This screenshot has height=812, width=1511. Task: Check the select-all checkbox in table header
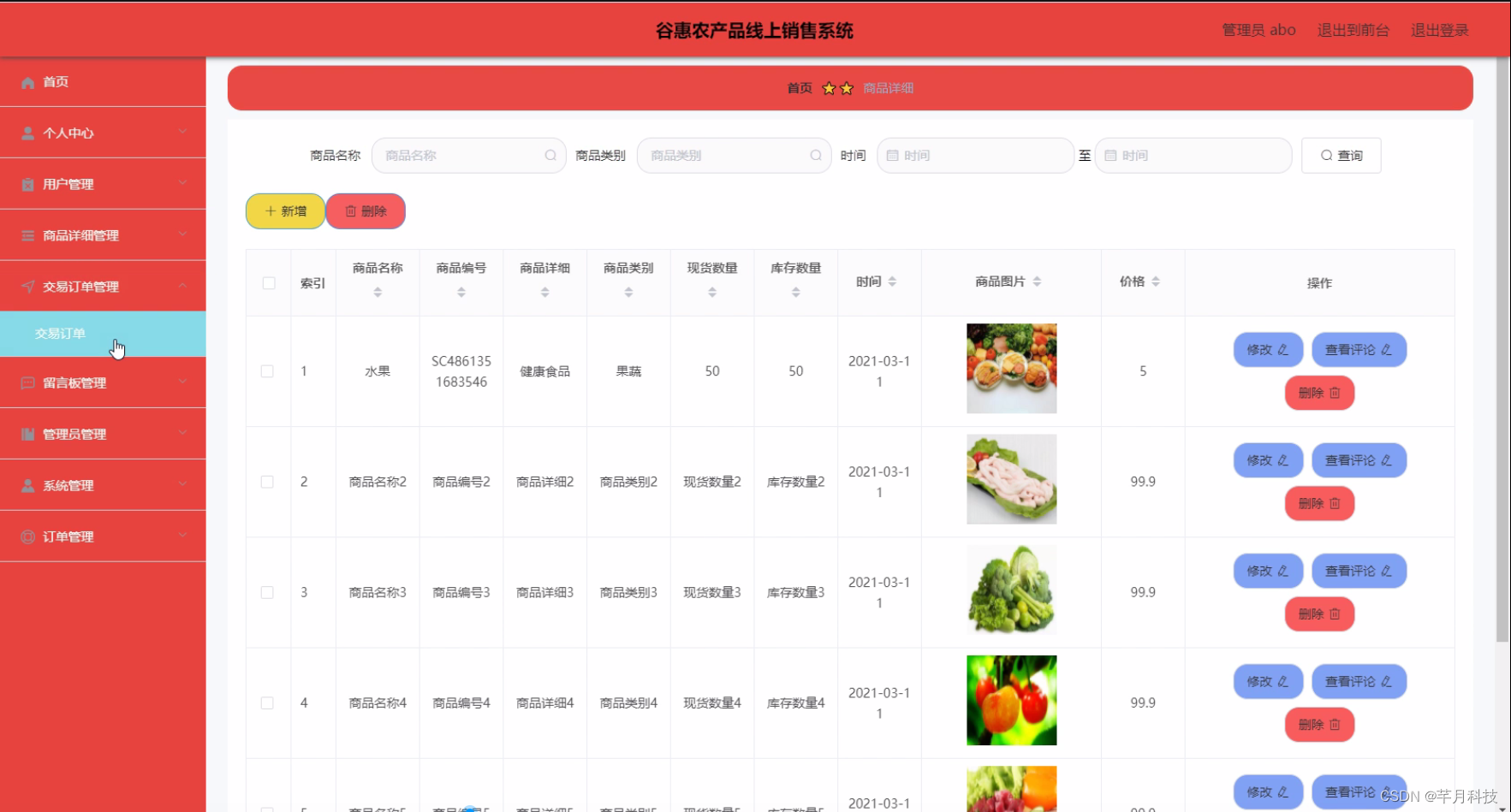pos(268,282)
